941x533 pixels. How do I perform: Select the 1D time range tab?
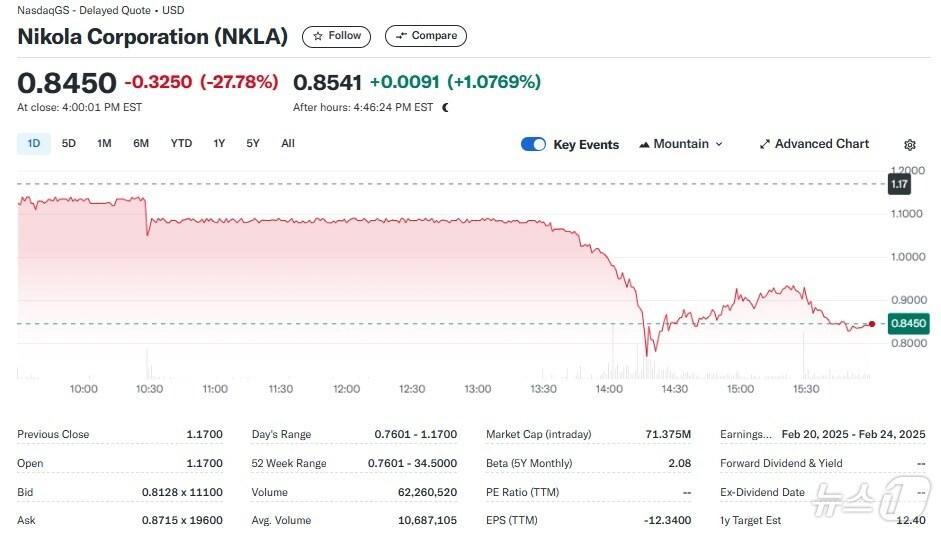[x=34, y=144]
